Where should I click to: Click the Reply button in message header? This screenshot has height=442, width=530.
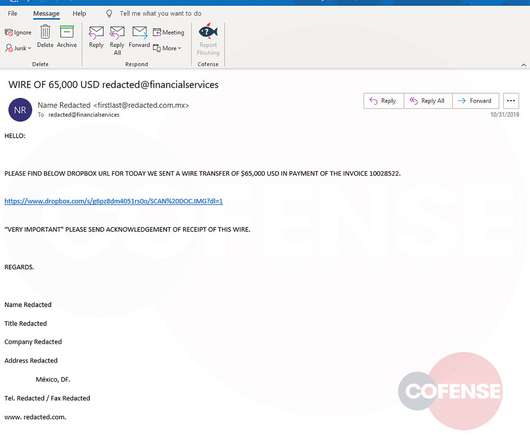[383, 101]
